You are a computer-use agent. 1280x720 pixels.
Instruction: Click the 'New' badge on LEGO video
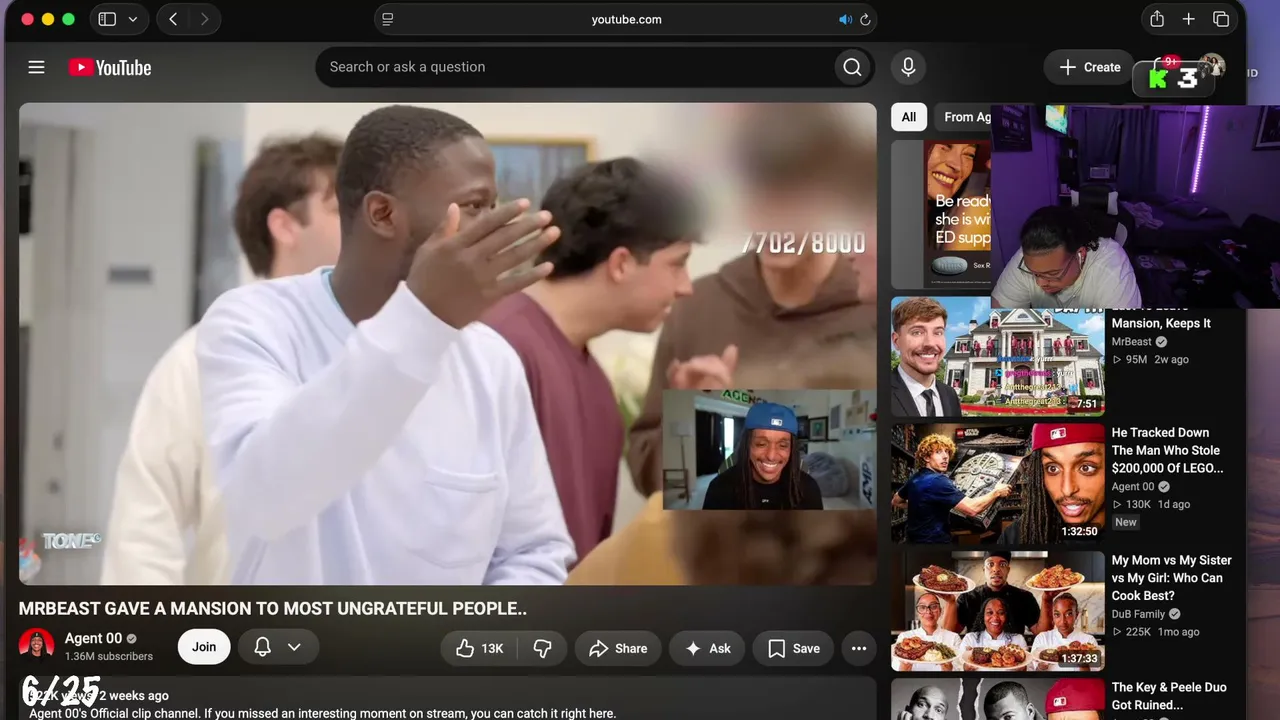[1126, 522]
